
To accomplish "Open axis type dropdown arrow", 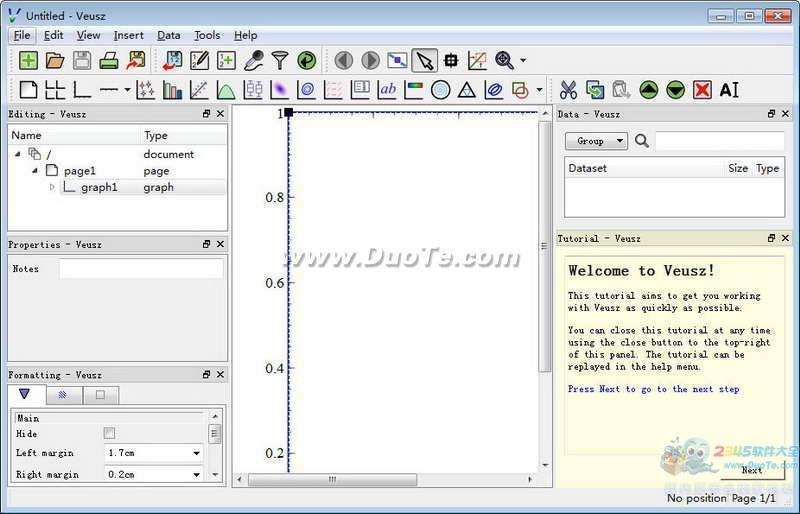I will [128, 90].
